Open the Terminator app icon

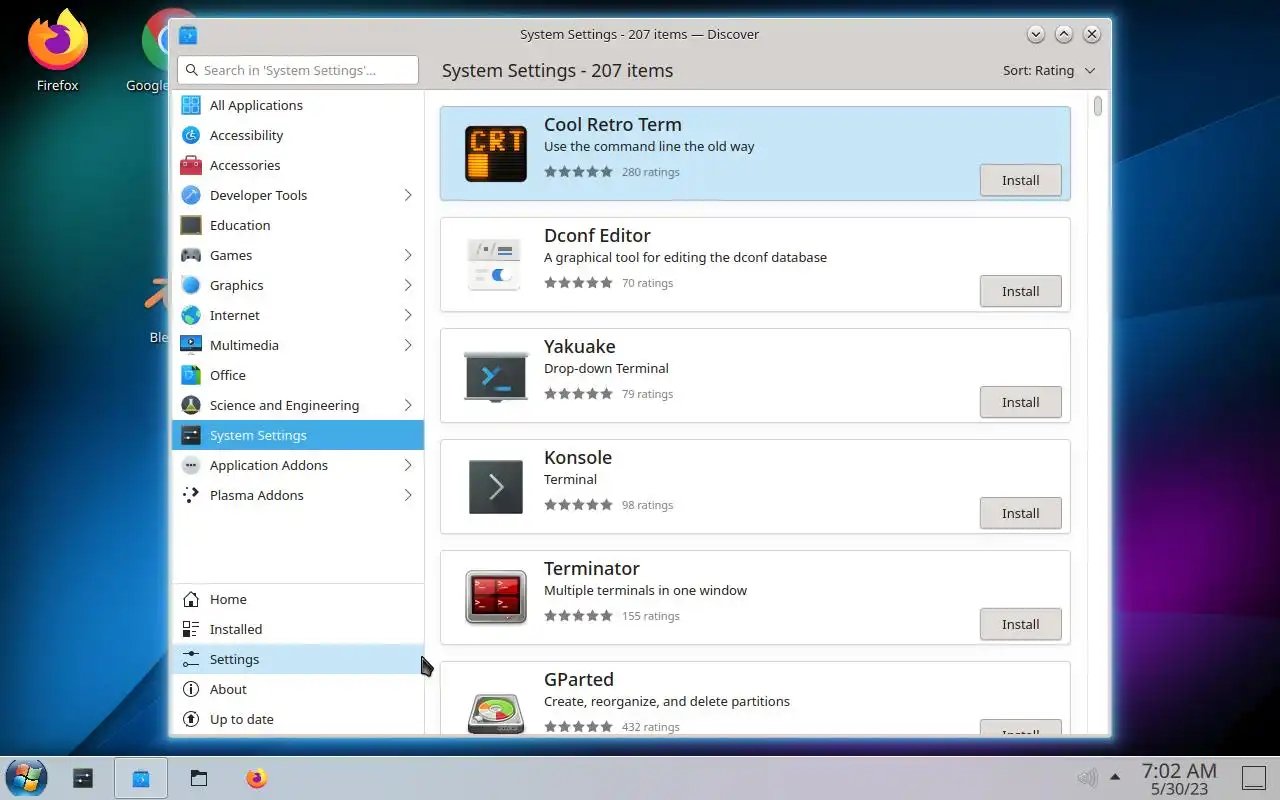pos(496,597)
